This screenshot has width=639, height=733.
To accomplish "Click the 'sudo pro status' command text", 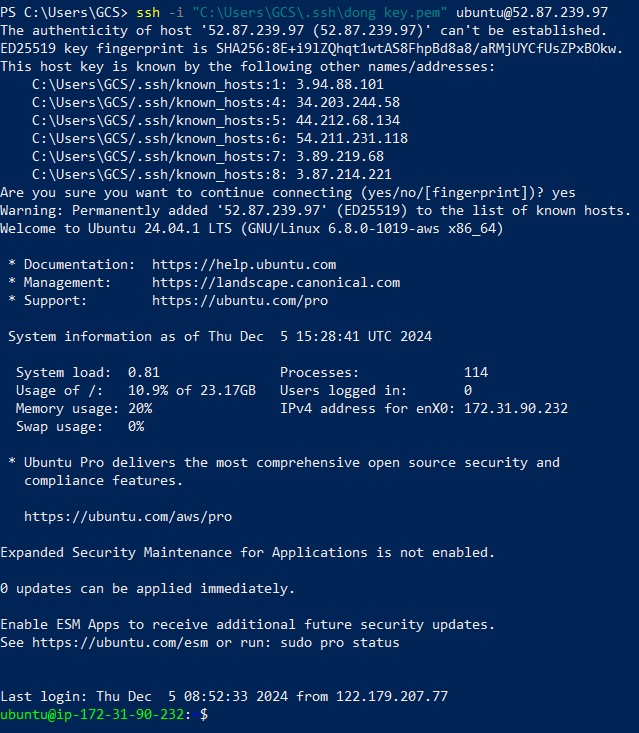I will (x=340, y=643).
